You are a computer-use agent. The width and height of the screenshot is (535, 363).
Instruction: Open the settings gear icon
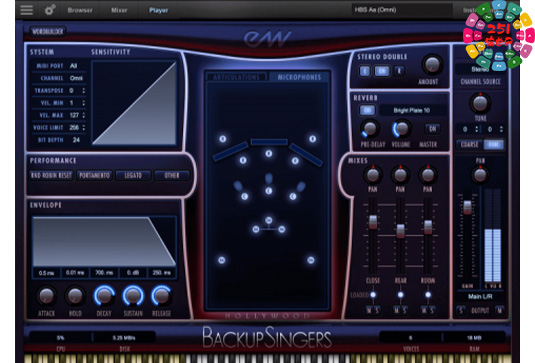[x=50, y=10]
